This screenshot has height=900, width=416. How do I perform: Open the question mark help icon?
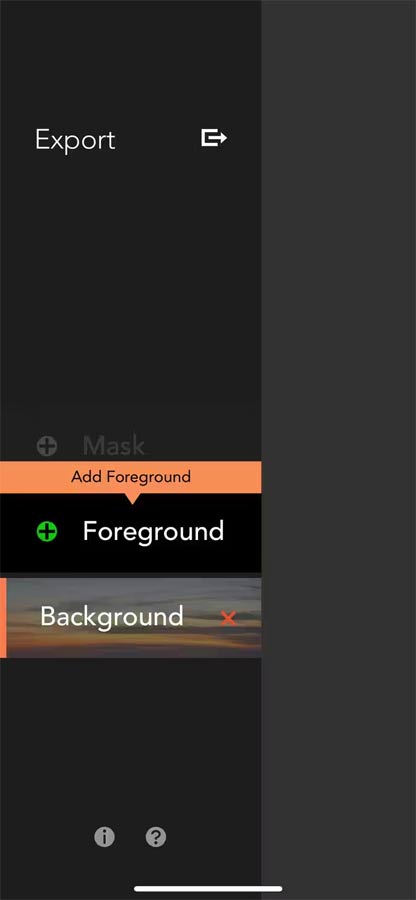[155, 837]
